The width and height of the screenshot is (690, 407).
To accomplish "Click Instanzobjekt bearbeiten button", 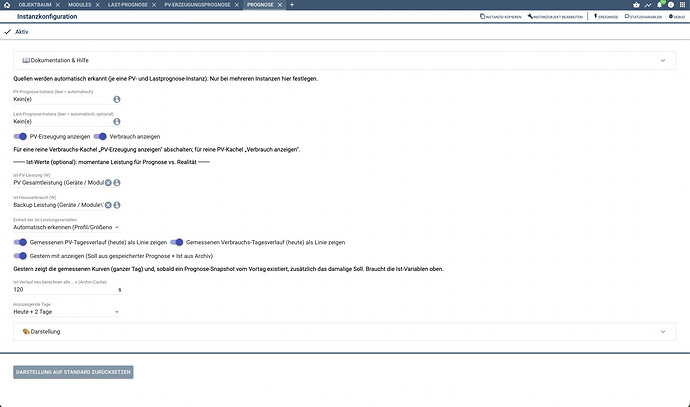I will (555, 16).
